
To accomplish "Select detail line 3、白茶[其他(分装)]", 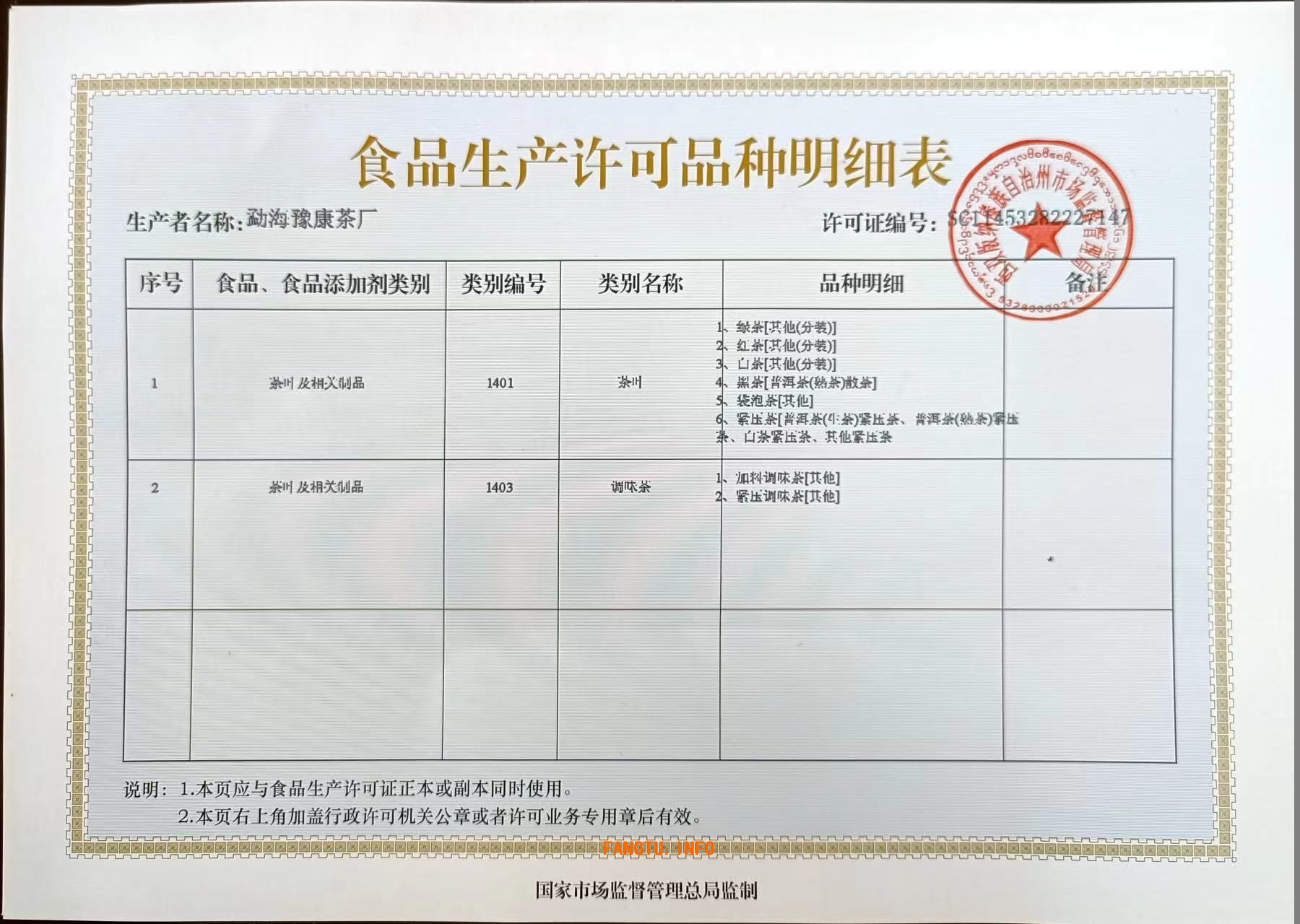I will [x=776, y=365].
